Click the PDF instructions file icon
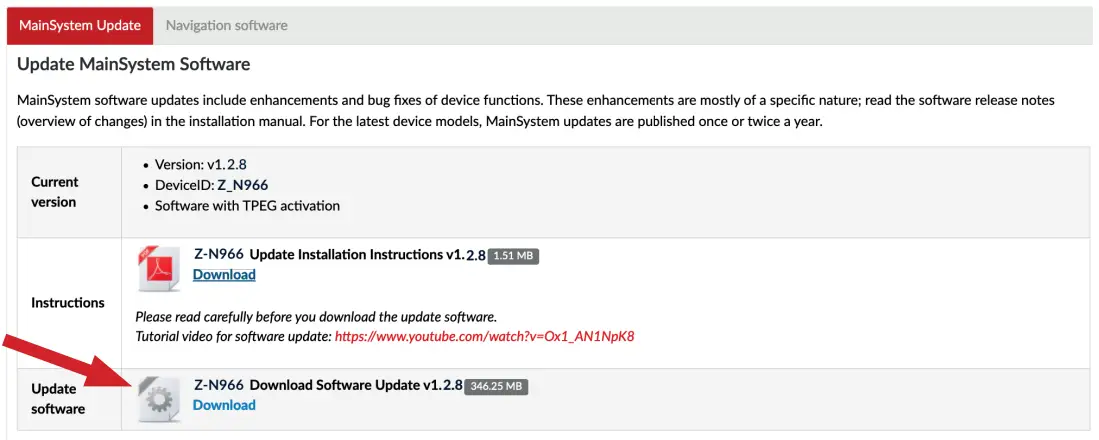 coord(158,269)
